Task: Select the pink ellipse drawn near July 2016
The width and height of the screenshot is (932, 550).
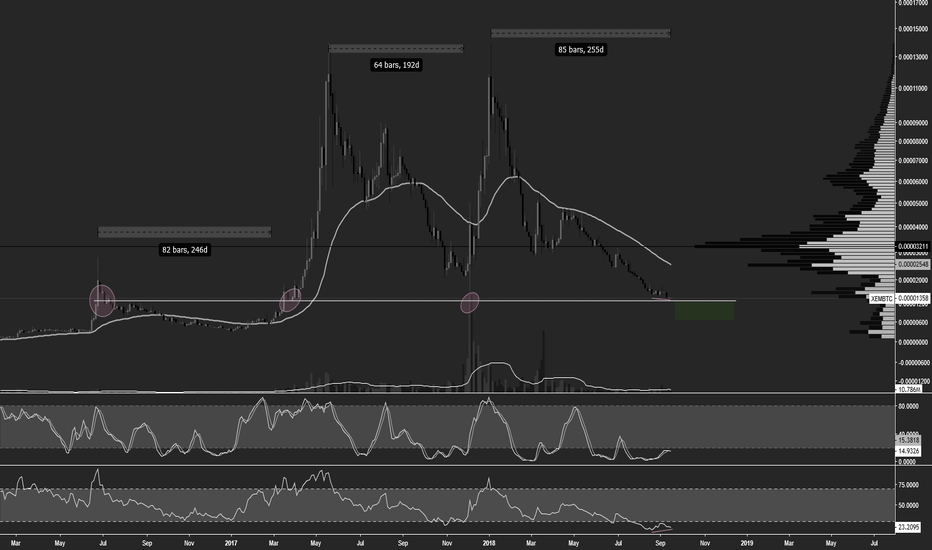Action: (x=102, y=301)
